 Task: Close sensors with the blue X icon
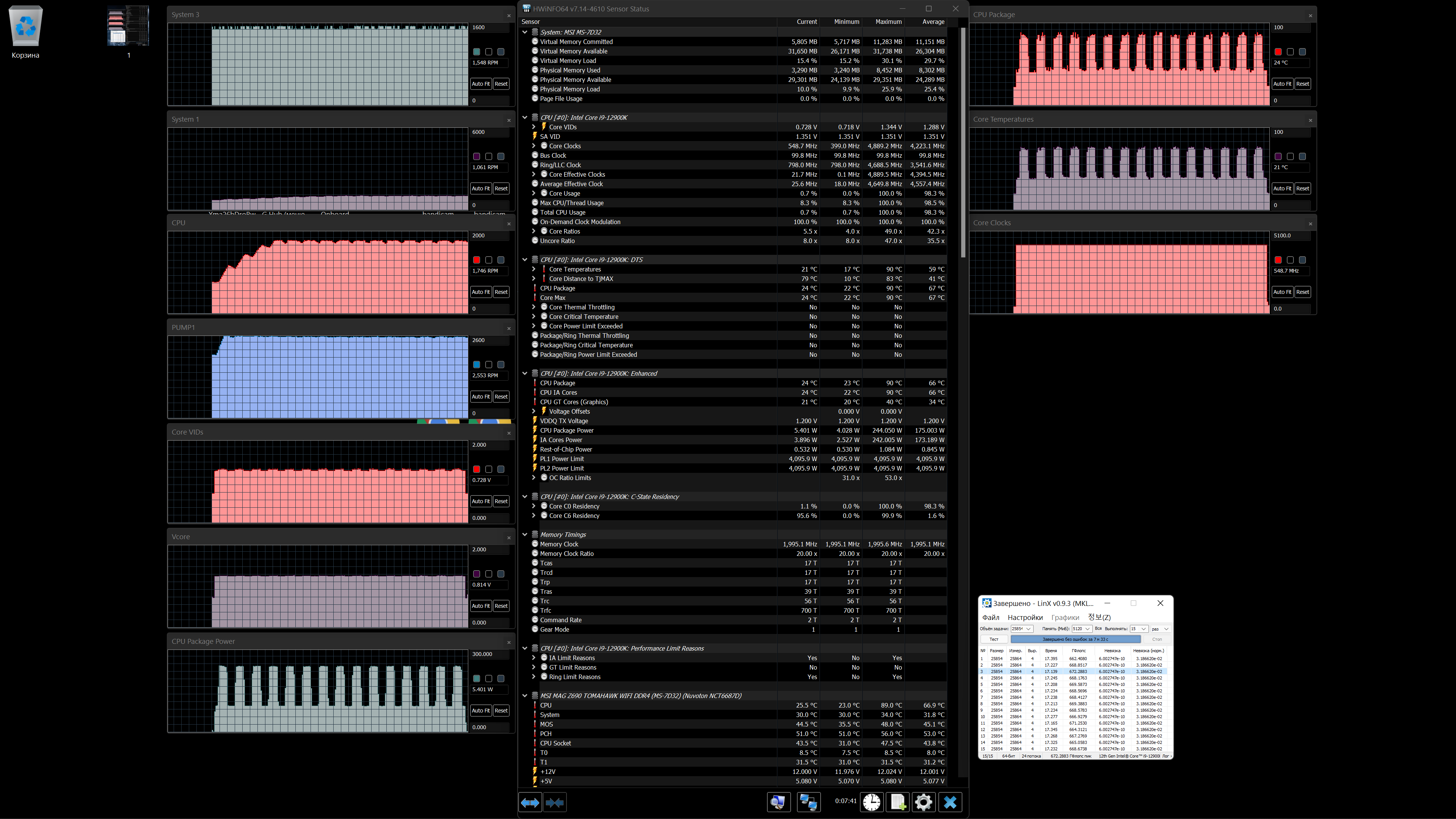[x=950, y=802]
